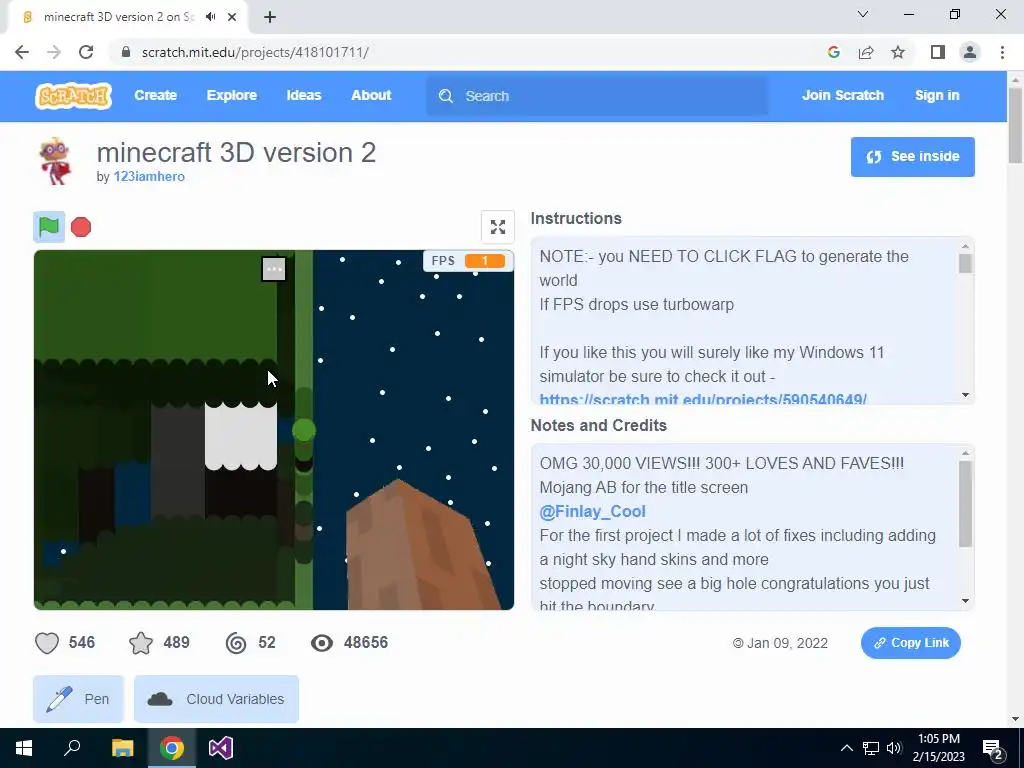This screenshot has width=1024, height=768.
Task: Open the @Finlay_Cool profile link
Action: 592,511
